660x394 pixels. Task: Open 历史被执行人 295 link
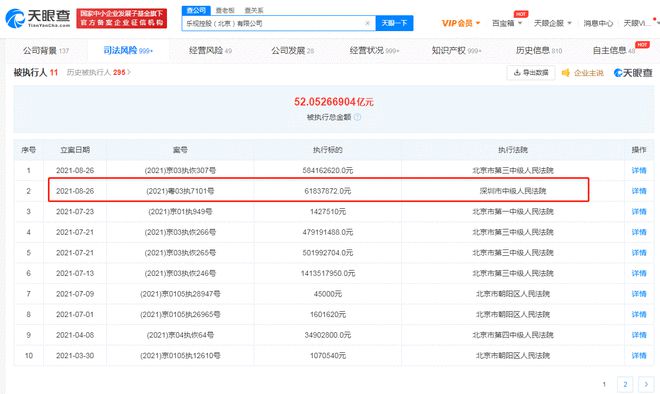coord(98,72)
